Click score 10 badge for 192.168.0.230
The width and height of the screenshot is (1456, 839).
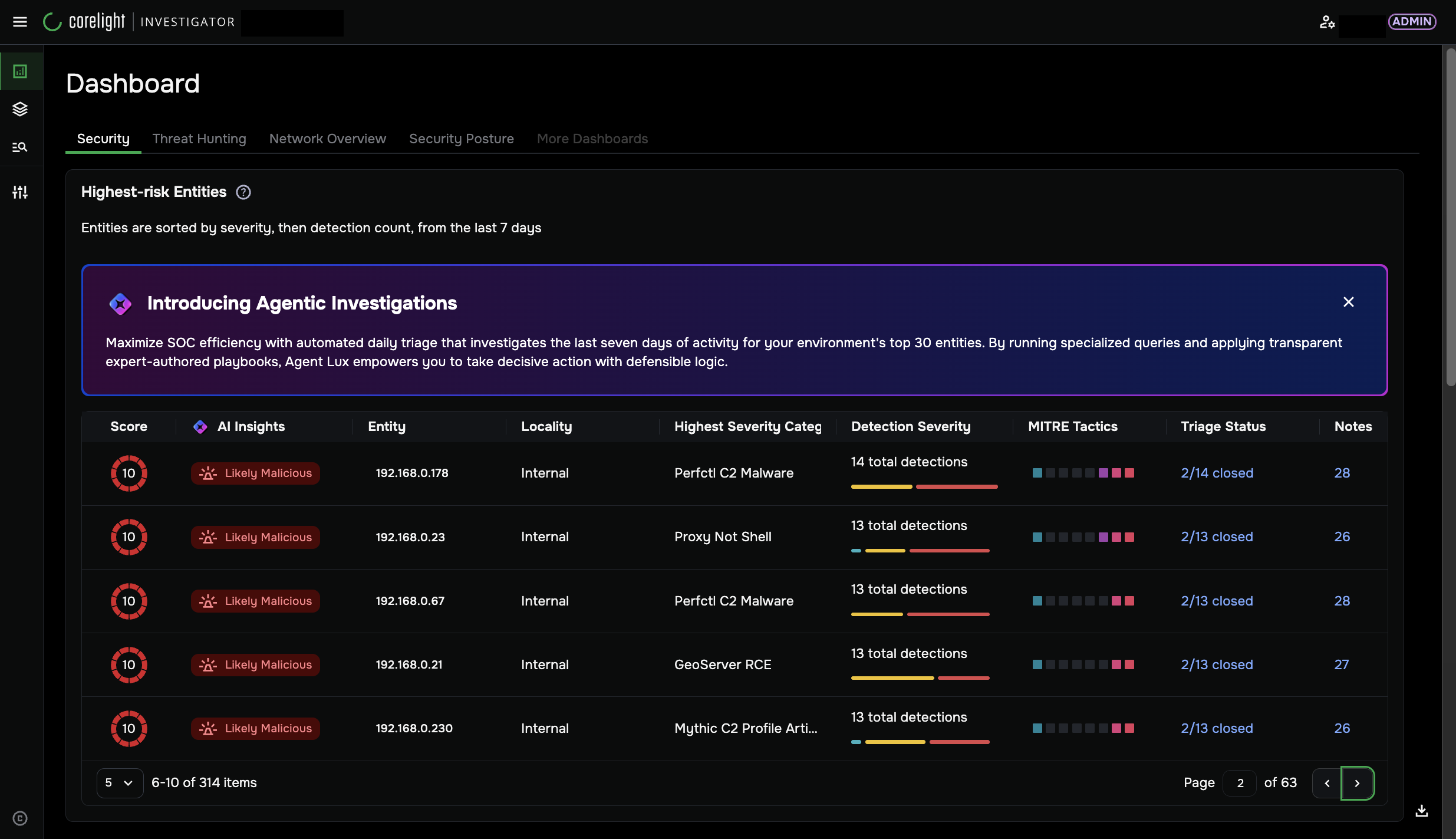[x=129, y=729]
